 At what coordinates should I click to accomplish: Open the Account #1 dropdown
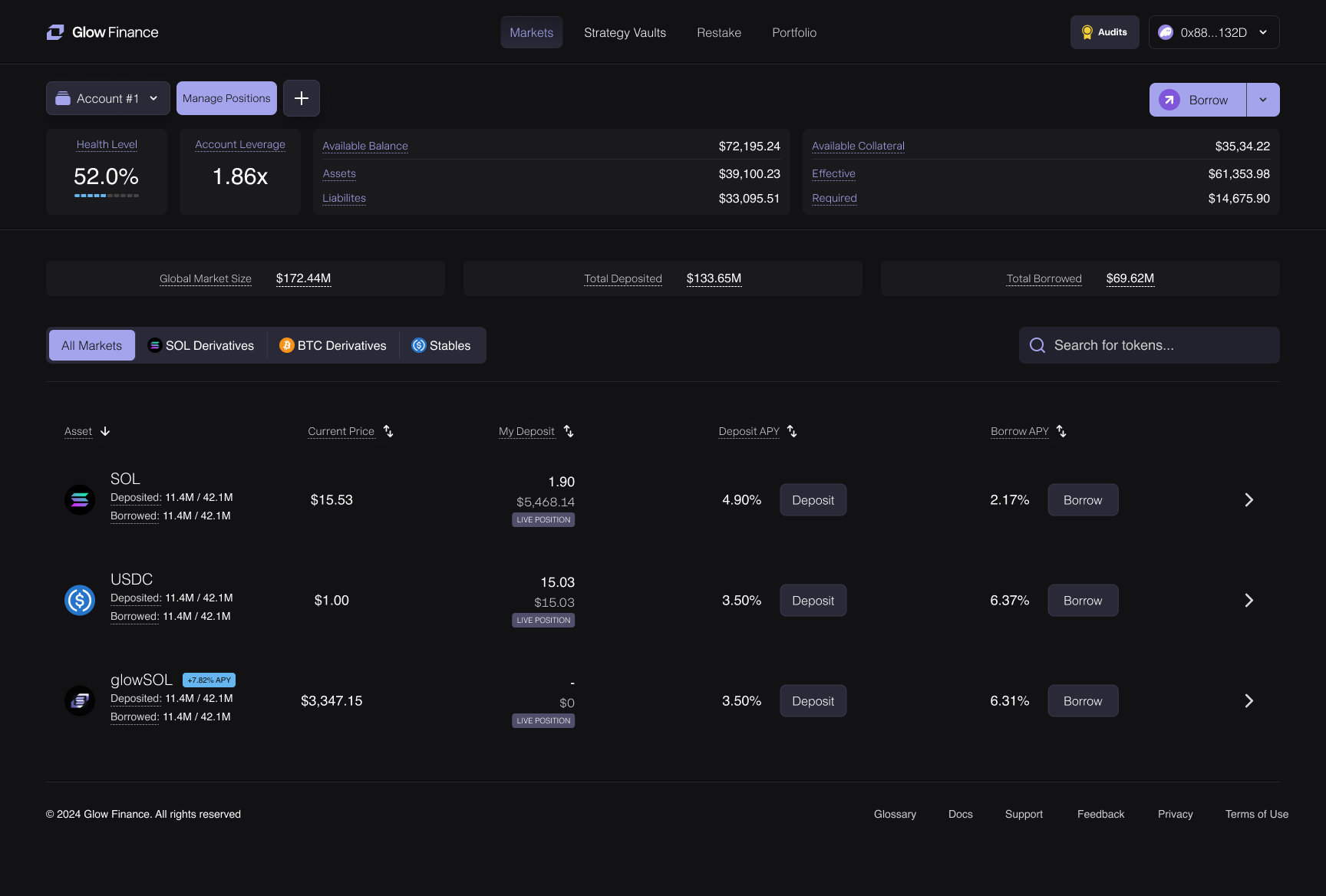[x=107, y=98]
